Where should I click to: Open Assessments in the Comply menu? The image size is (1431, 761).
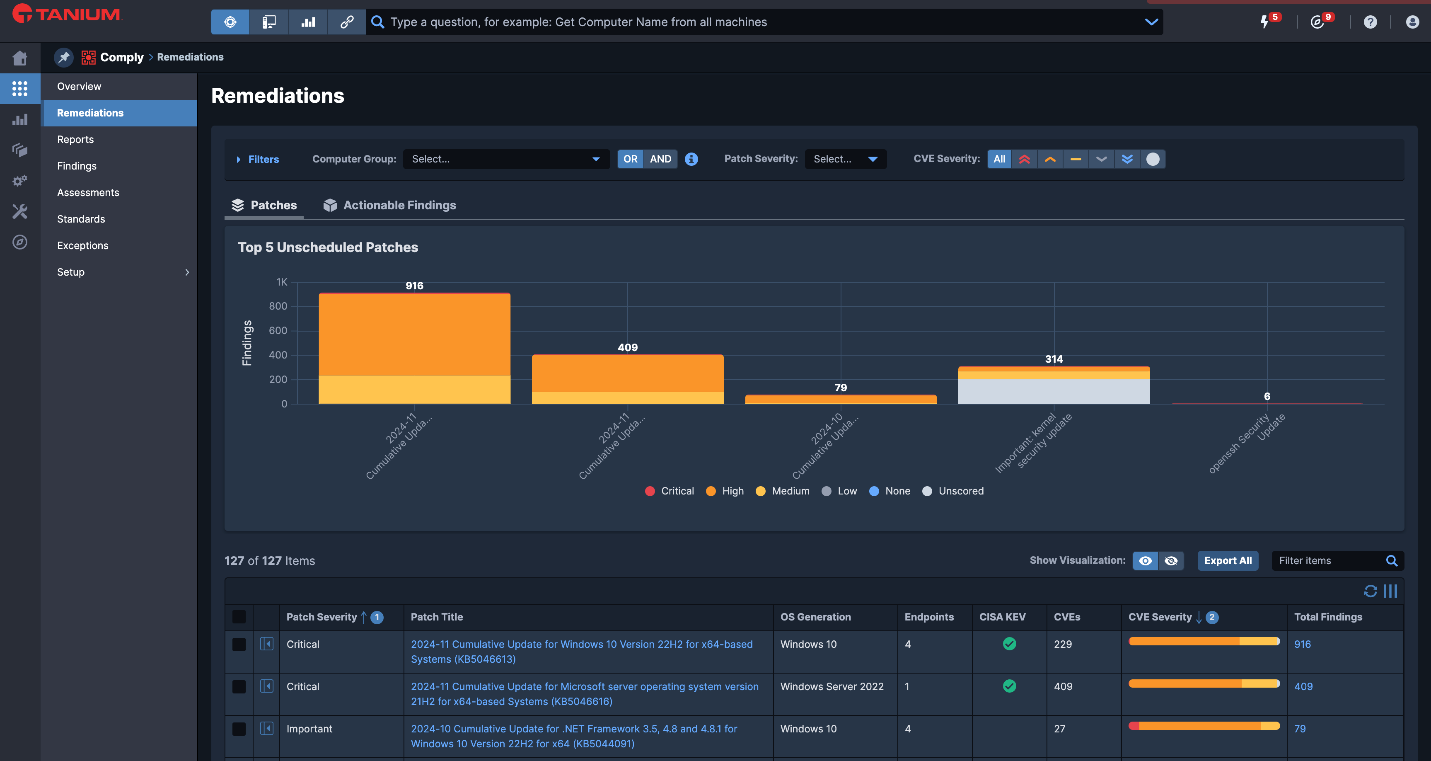tap(120, 193)
